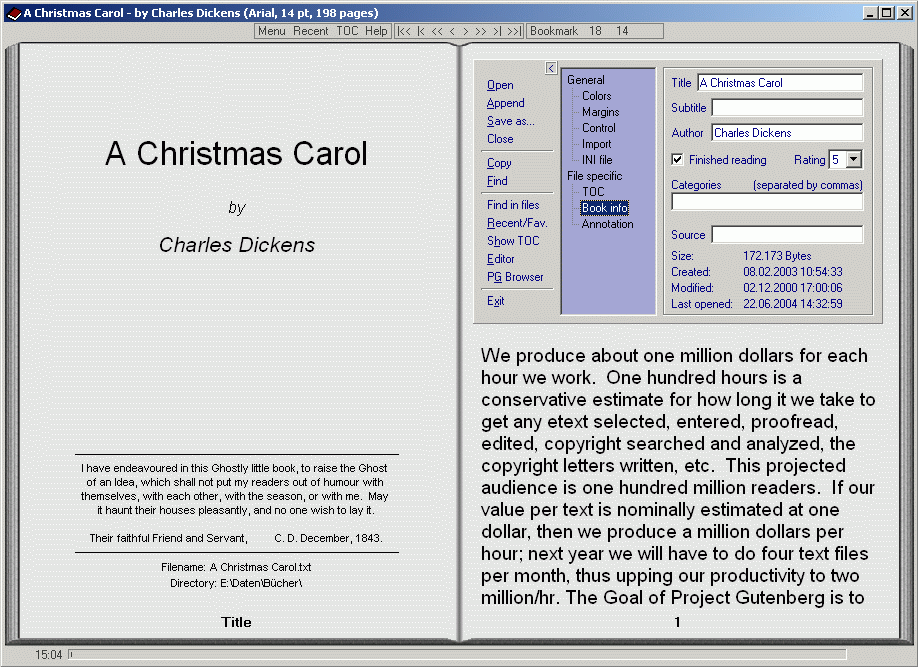Click the Bookmark toolbar button
Image resolution: width=918 pixels, height=667 pixels.
tap(554, 31)
